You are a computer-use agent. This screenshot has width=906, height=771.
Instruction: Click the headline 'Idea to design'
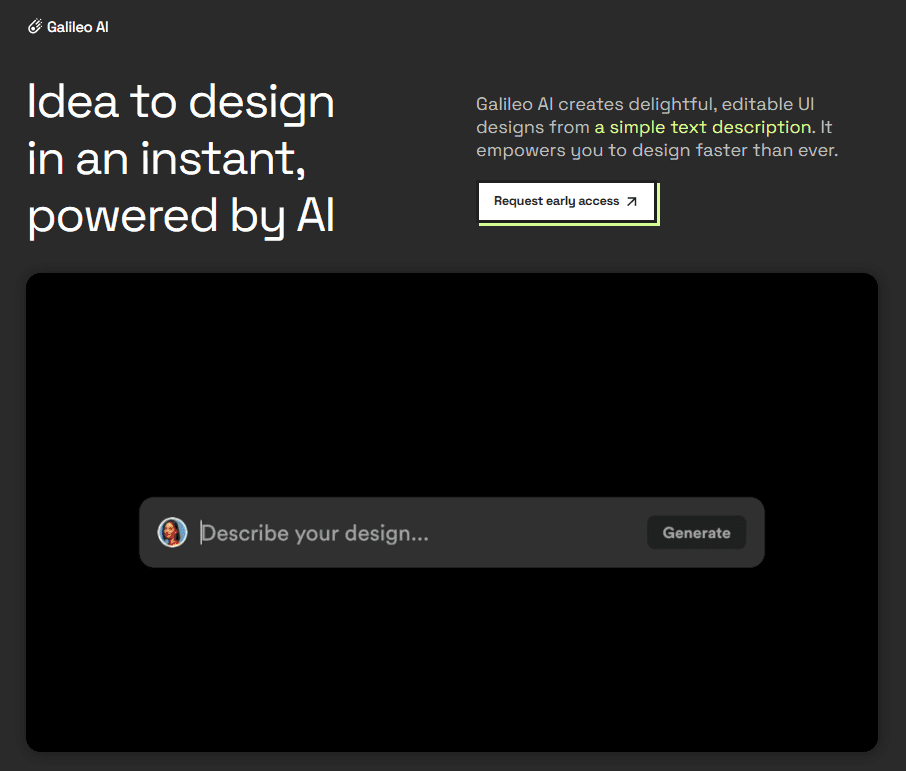coord(181,103)
